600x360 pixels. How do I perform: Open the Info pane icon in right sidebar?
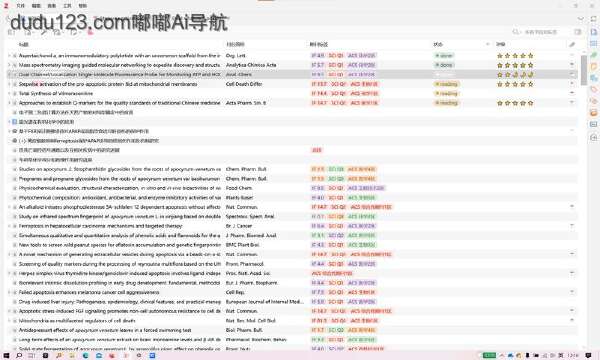tap(593, 32)
